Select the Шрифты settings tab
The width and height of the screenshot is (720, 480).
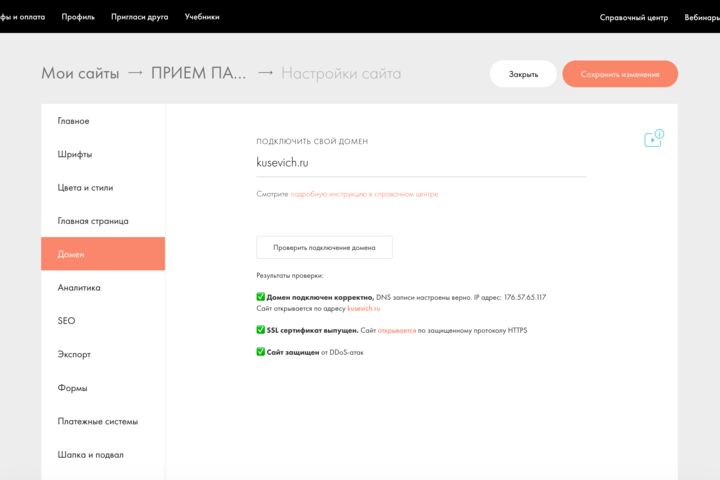point(103,154)
